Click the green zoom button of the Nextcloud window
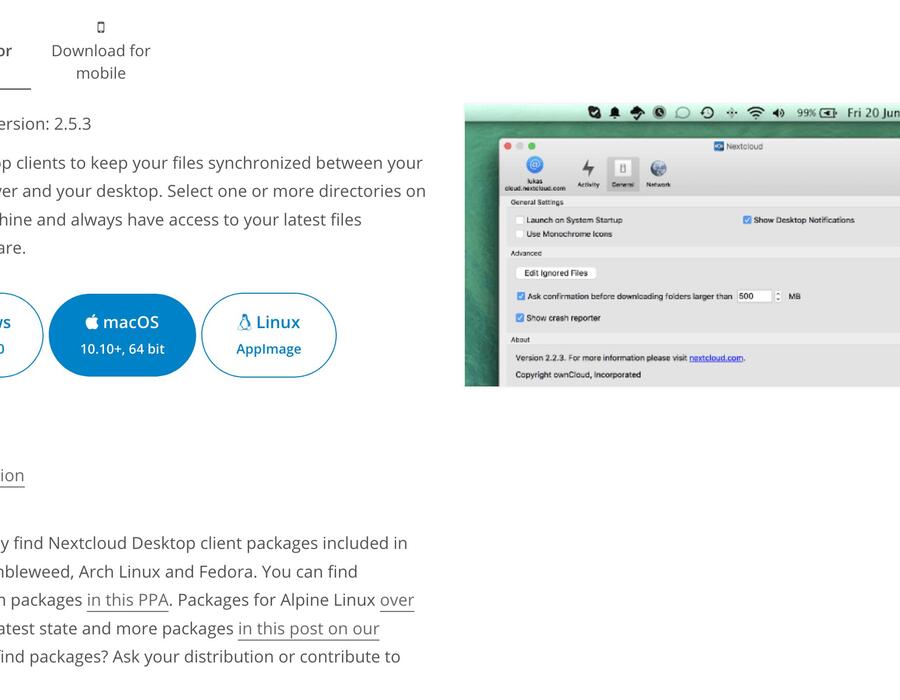Viewport: 900px width, 700px height. coord(532,146)
